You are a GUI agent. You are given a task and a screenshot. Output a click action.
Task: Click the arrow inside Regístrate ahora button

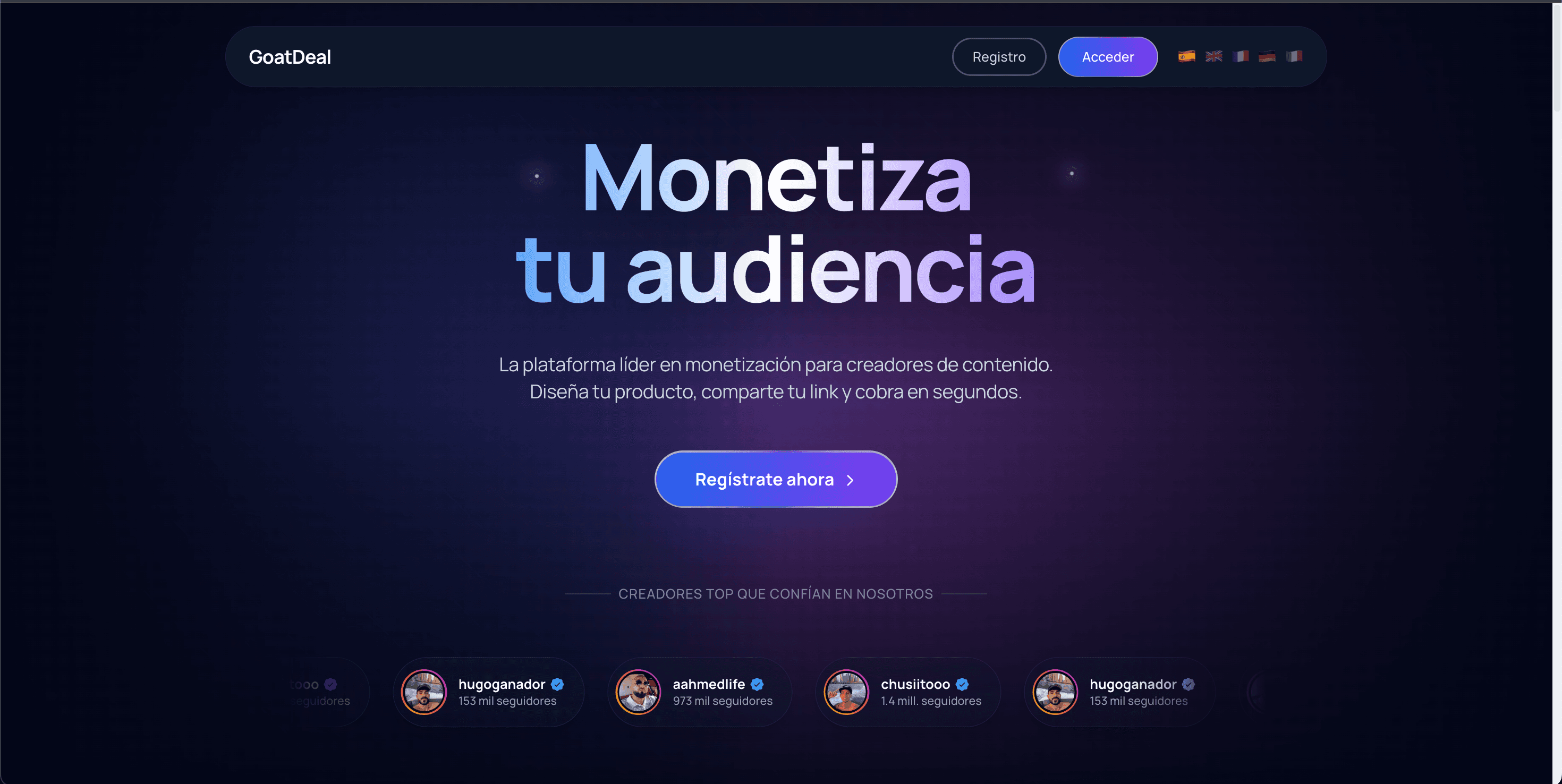(x=850, y=480)
